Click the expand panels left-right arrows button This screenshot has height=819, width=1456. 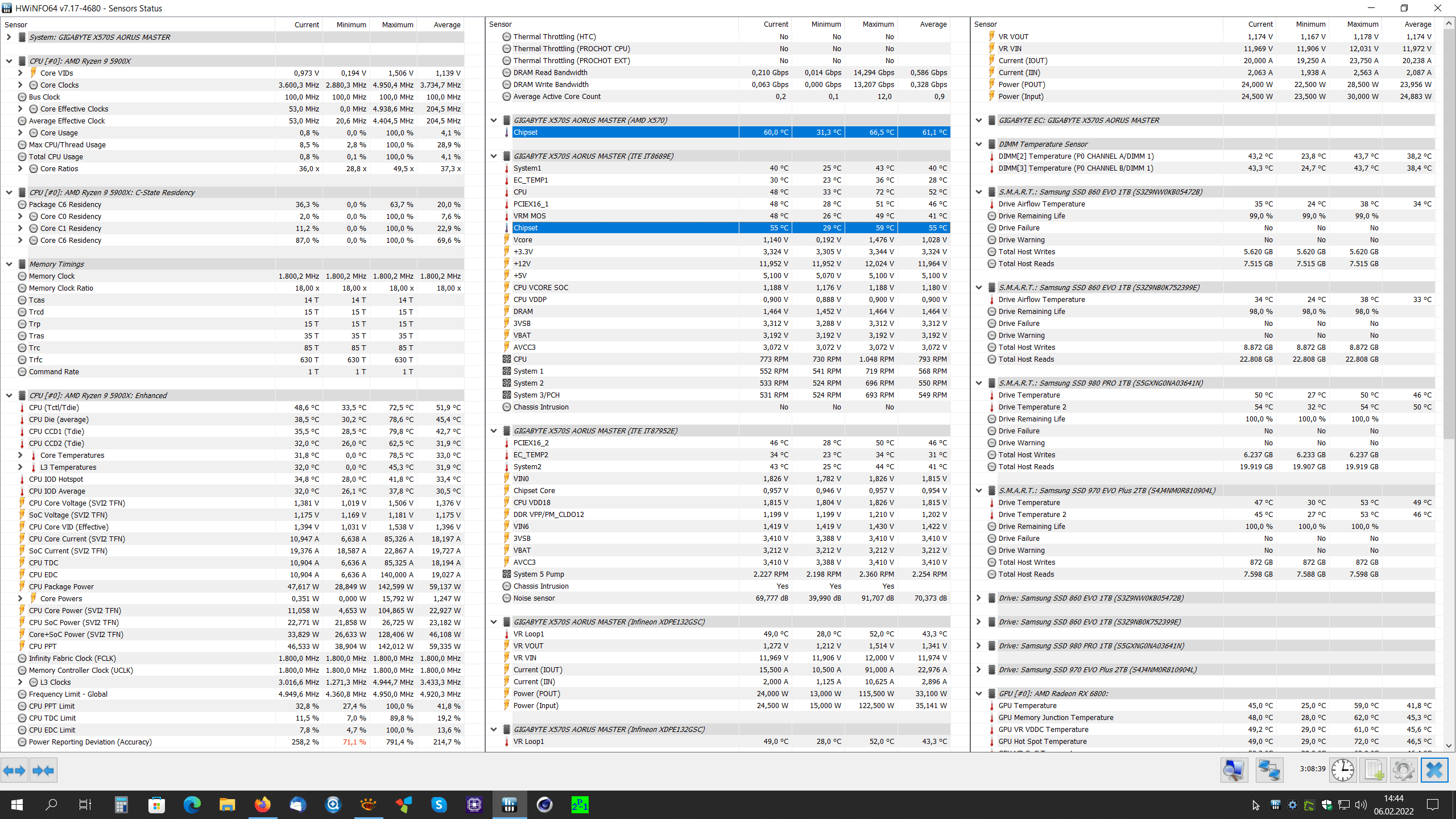[x=14, y=771]
